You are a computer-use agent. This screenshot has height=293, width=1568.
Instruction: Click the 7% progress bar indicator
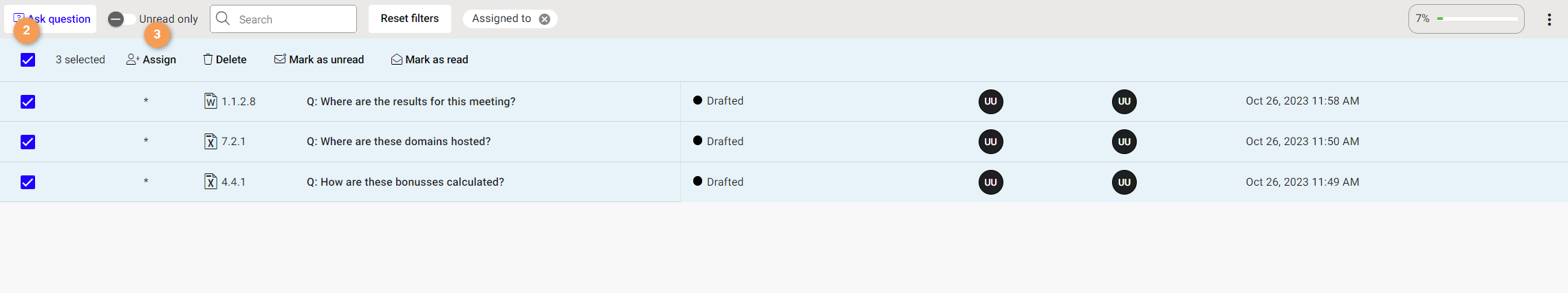point(1466,19)
